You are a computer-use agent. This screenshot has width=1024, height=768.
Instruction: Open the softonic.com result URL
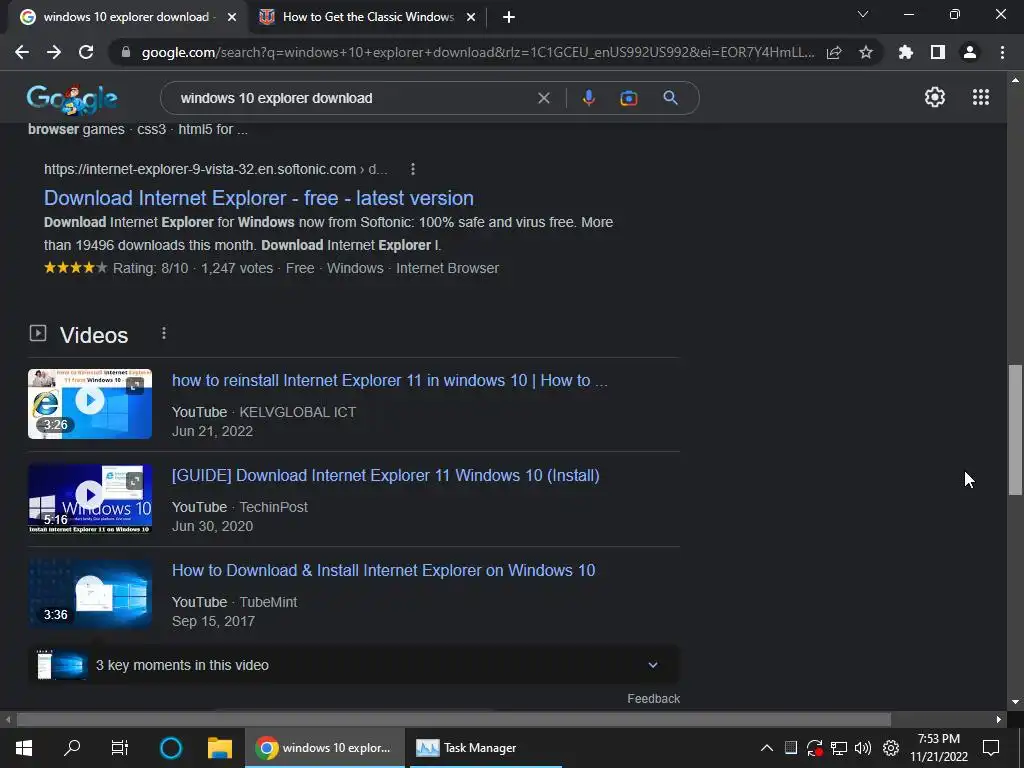pyautogui.click(x=216, y=169)
